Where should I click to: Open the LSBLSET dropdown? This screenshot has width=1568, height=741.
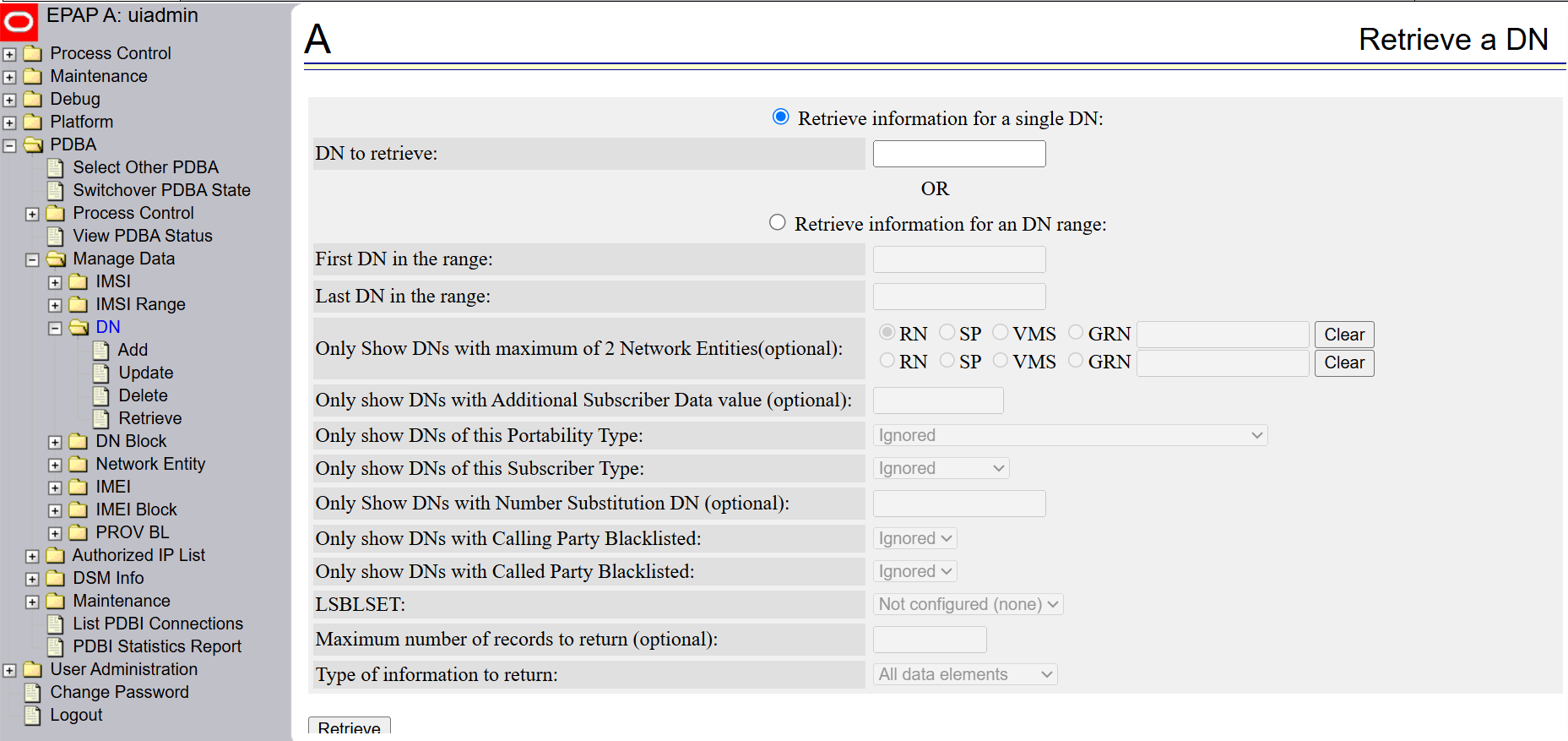(968, 604)
